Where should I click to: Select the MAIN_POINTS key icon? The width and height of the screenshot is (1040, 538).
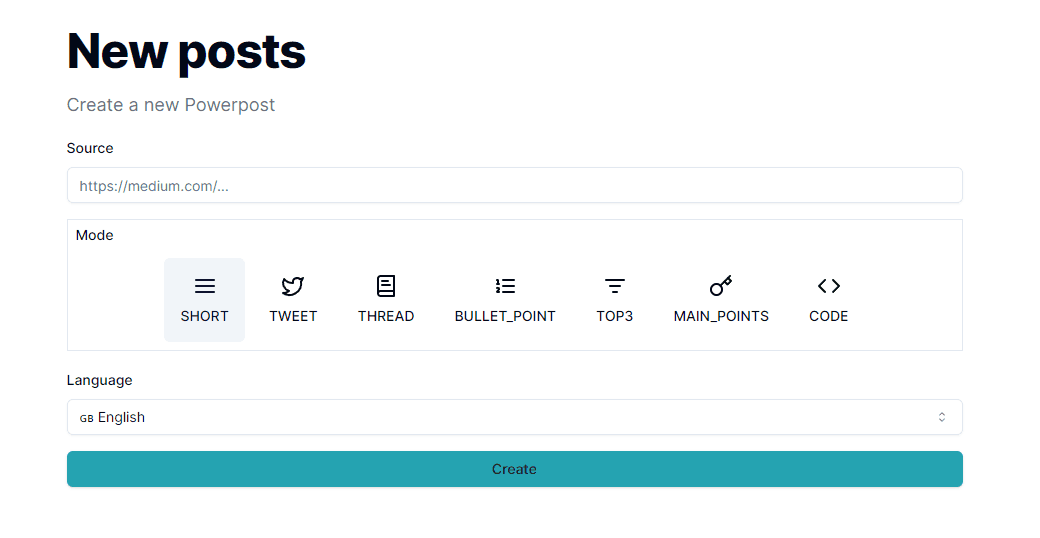721,286
